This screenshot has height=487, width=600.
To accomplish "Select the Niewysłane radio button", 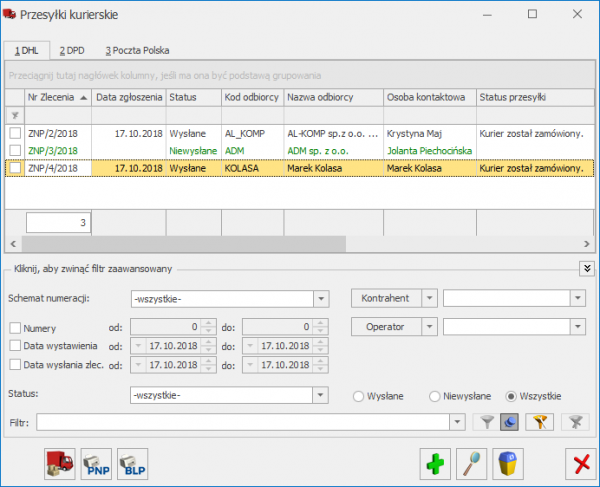I will (435, 396).
